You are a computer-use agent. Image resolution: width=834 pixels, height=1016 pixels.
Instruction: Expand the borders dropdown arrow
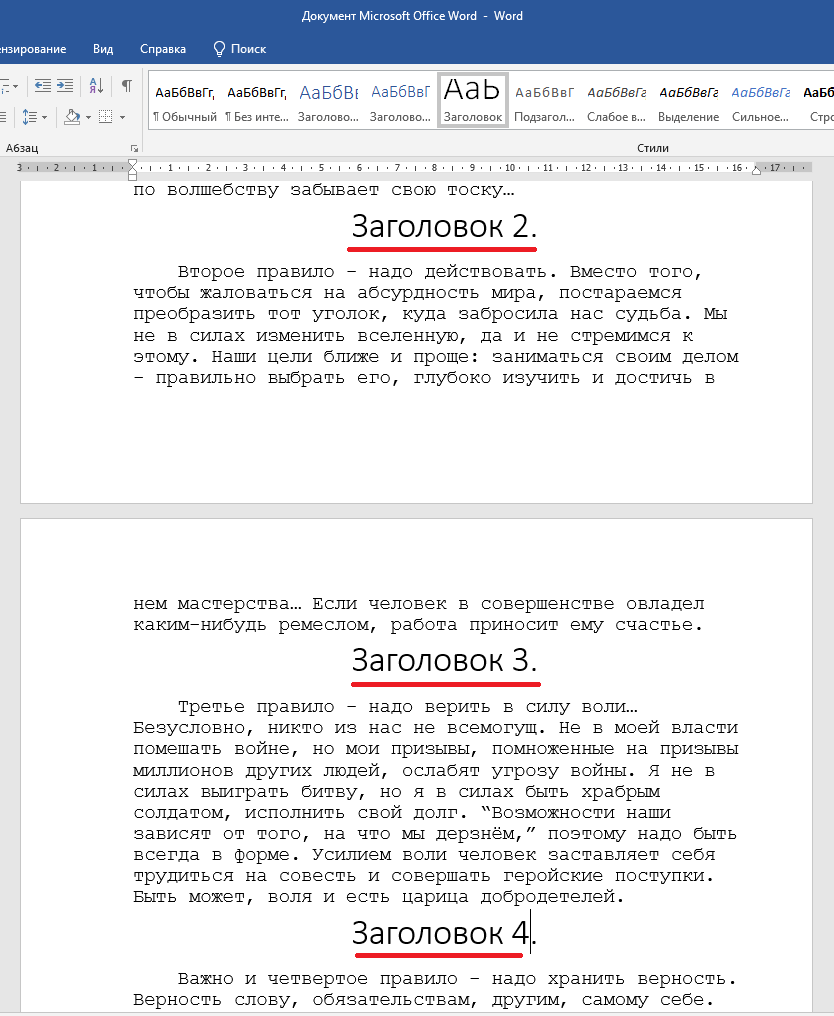(122, 117)
